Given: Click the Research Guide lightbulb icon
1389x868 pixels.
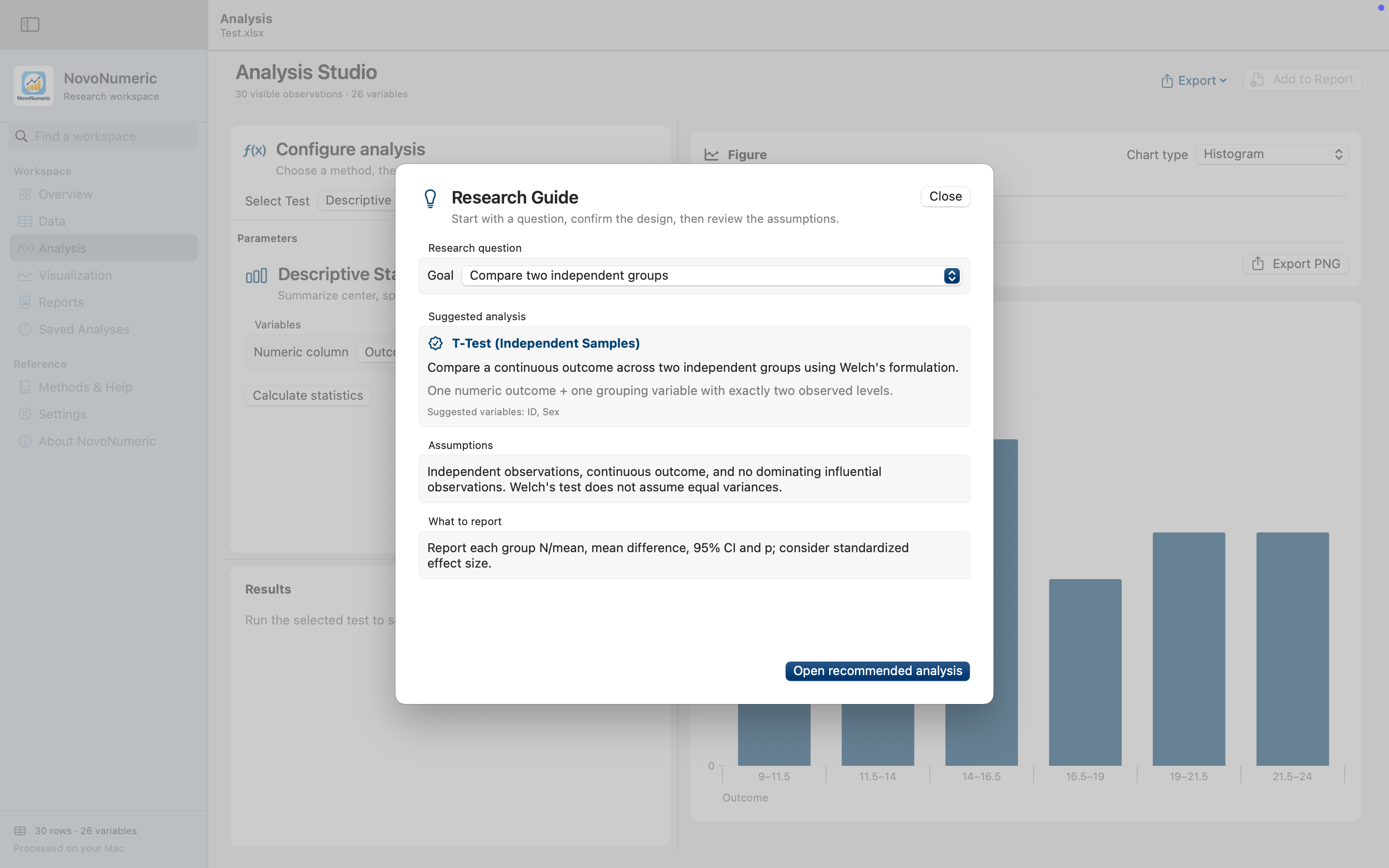Looking at the screenshot, I should tap(431, 199).
